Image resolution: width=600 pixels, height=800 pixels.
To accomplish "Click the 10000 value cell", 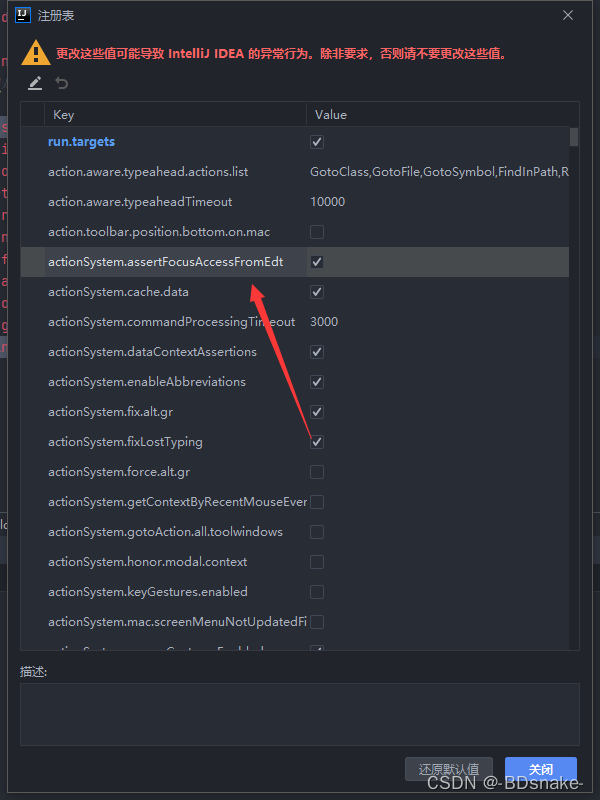I will point(328,202).
